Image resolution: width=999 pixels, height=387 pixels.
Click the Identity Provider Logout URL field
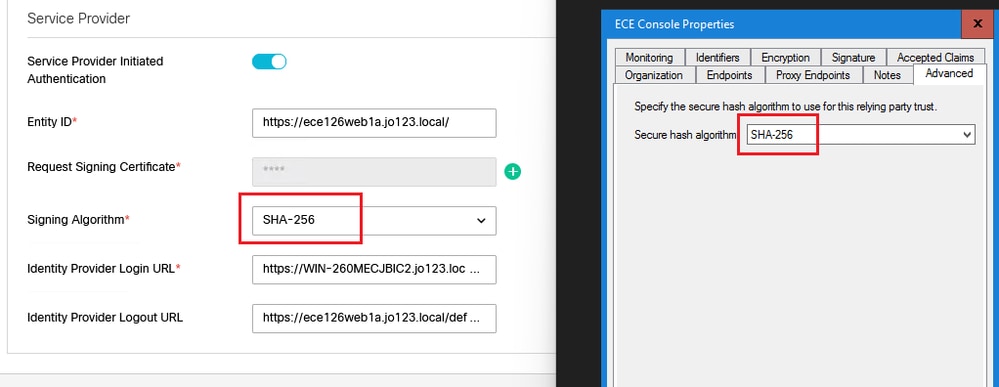[x=374, y=318]
